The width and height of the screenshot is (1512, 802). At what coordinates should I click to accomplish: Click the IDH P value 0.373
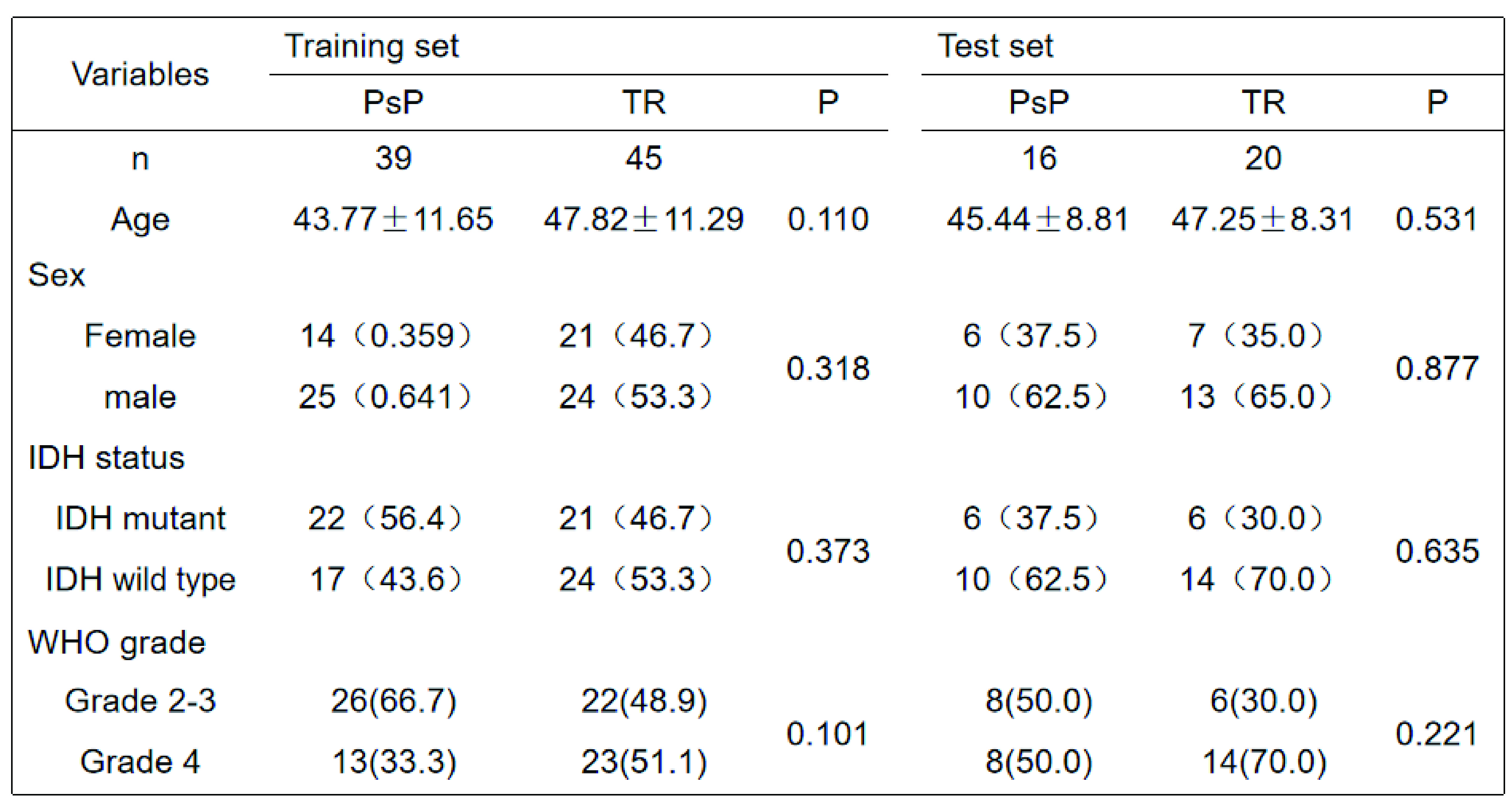[828, 551]
